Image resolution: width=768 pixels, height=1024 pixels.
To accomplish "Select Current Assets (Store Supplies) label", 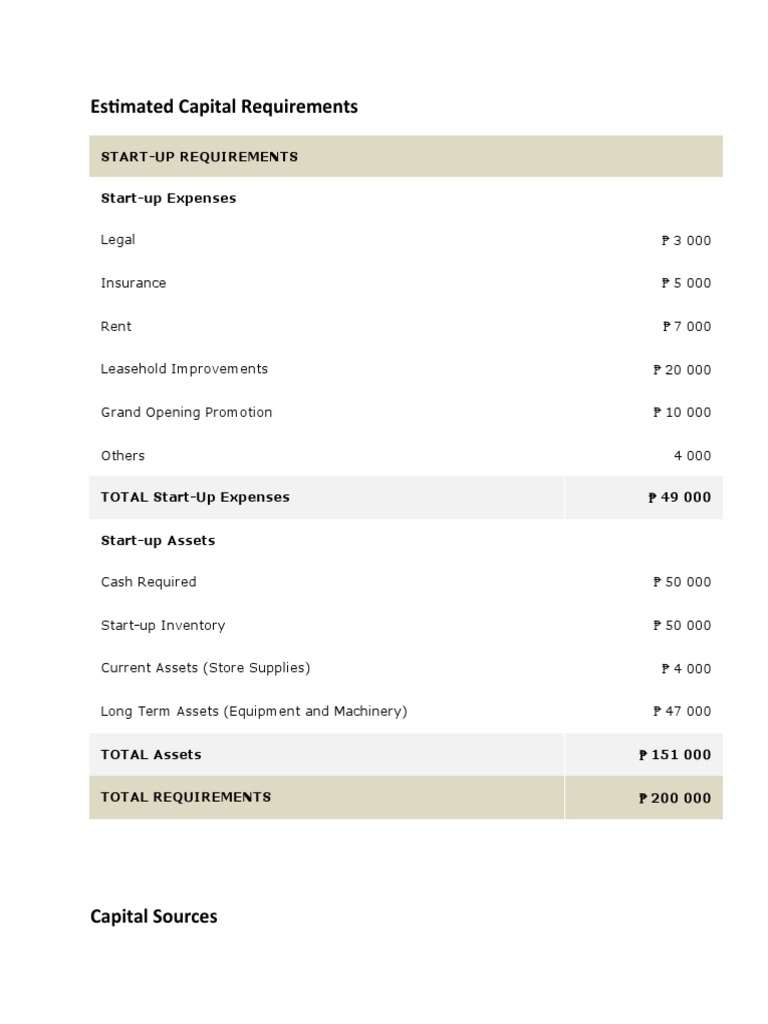I will click(x=205, y=668).
